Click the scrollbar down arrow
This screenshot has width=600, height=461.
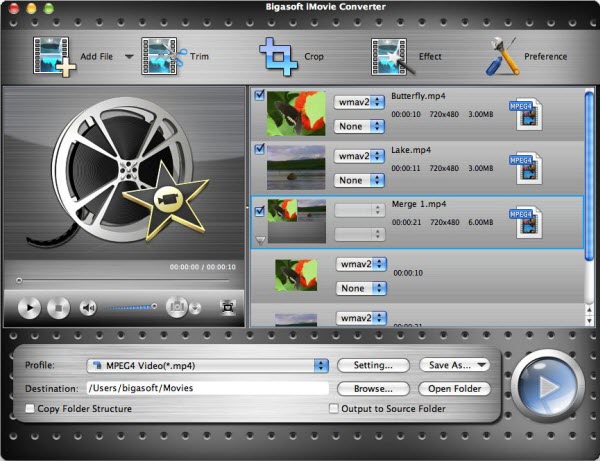click(590, 321)
